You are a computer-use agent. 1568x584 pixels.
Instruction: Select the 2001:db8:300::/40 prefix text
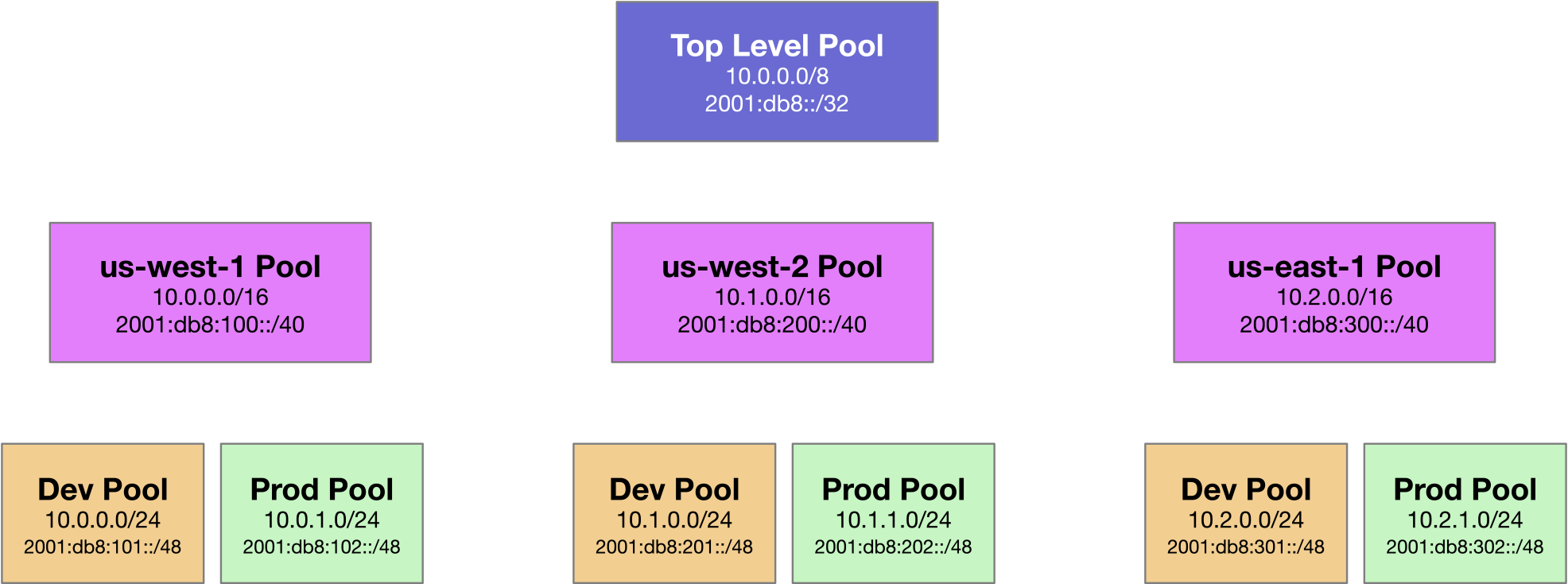click(x=1334, y=325)
